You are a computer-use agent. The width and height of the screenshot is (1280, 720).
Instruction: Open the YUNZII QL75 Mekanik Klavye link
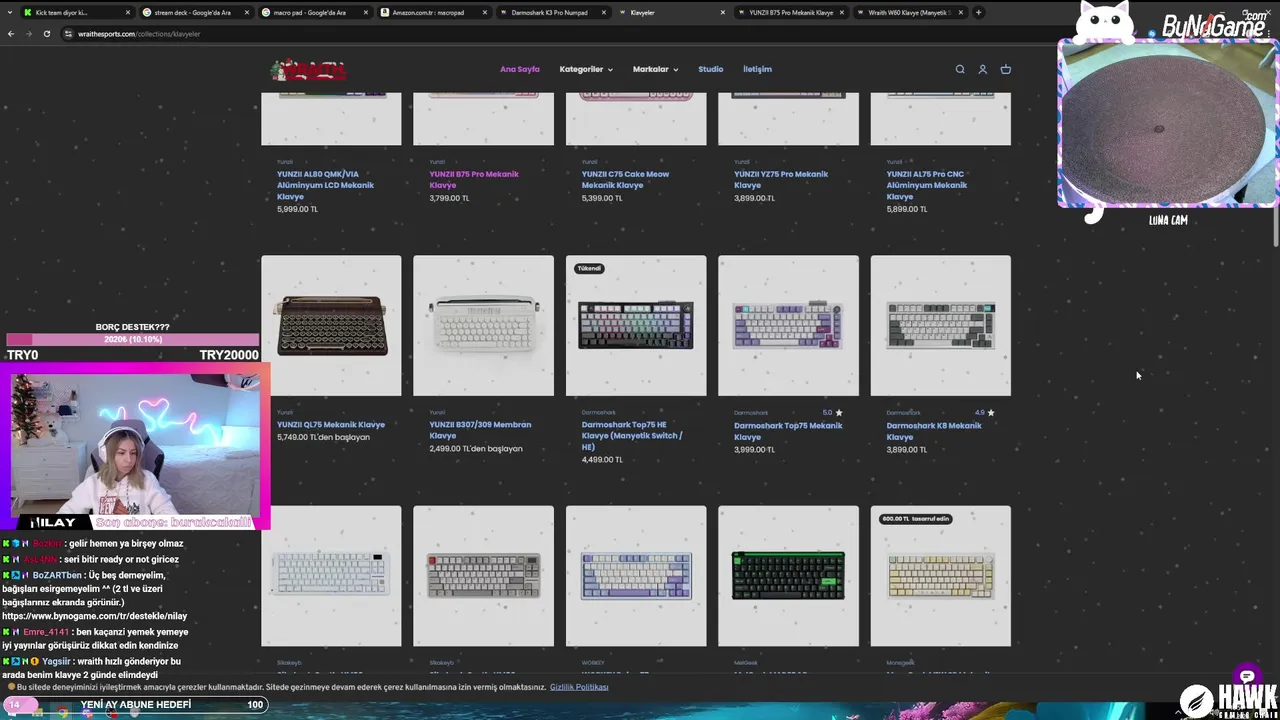(331, 424)
